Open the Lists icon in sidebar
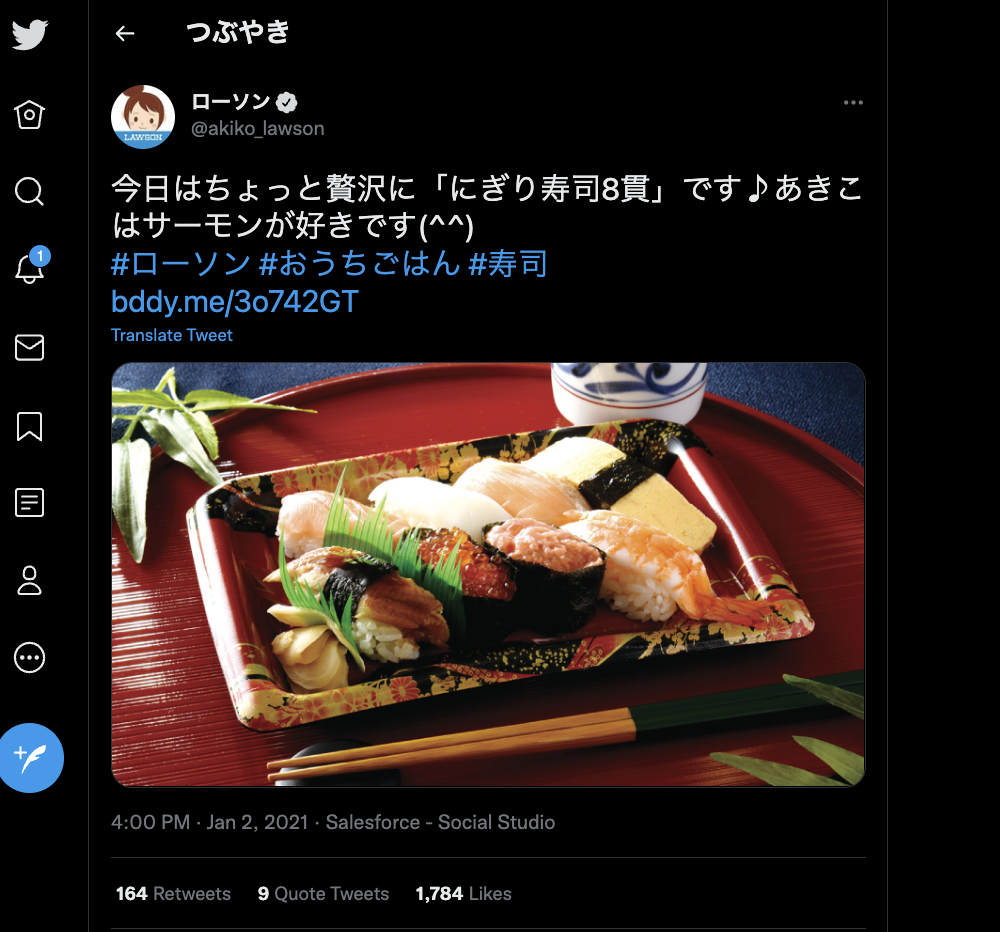1000x932 pixels. pyautogui.click(x=29, y=503)
